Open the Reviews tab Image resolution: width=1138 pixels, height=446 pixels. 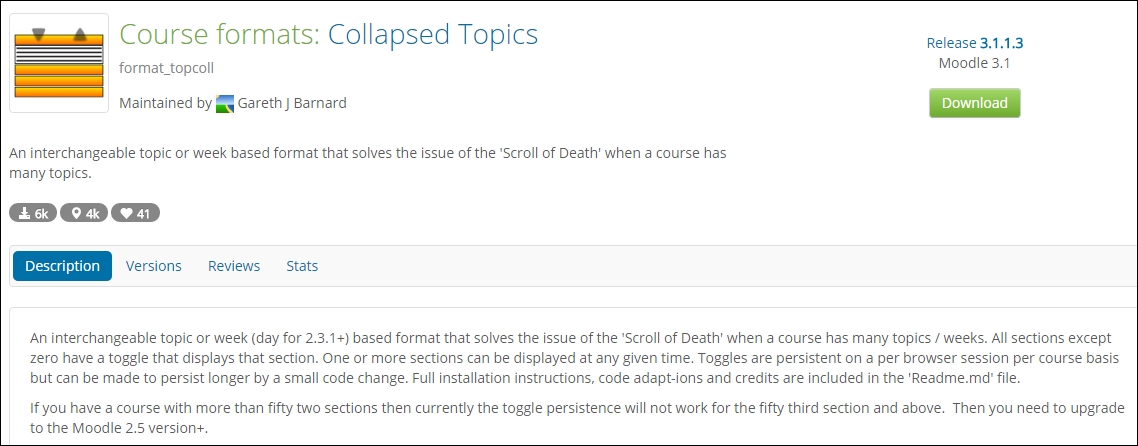click(x=234, y=266)
